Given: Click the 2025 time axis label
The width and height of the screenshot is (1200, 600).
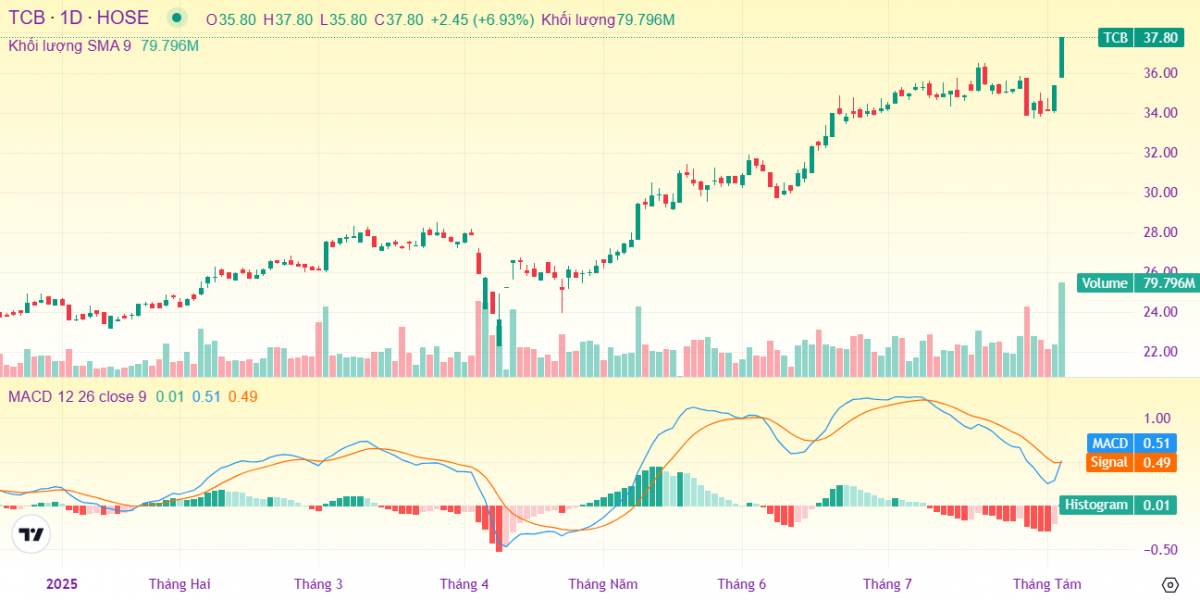Looking at the screenshot, I should coord(60,584).
